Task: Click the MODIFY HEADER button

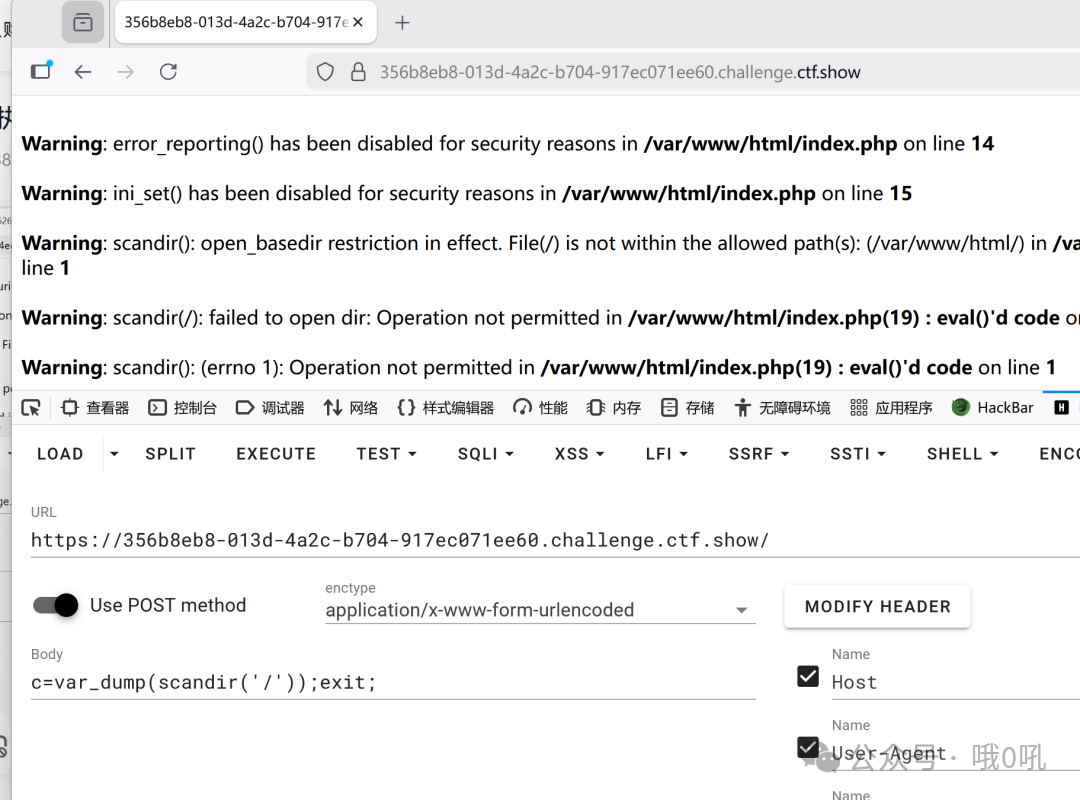Action: pyautogui.click(x=877, y=606)
